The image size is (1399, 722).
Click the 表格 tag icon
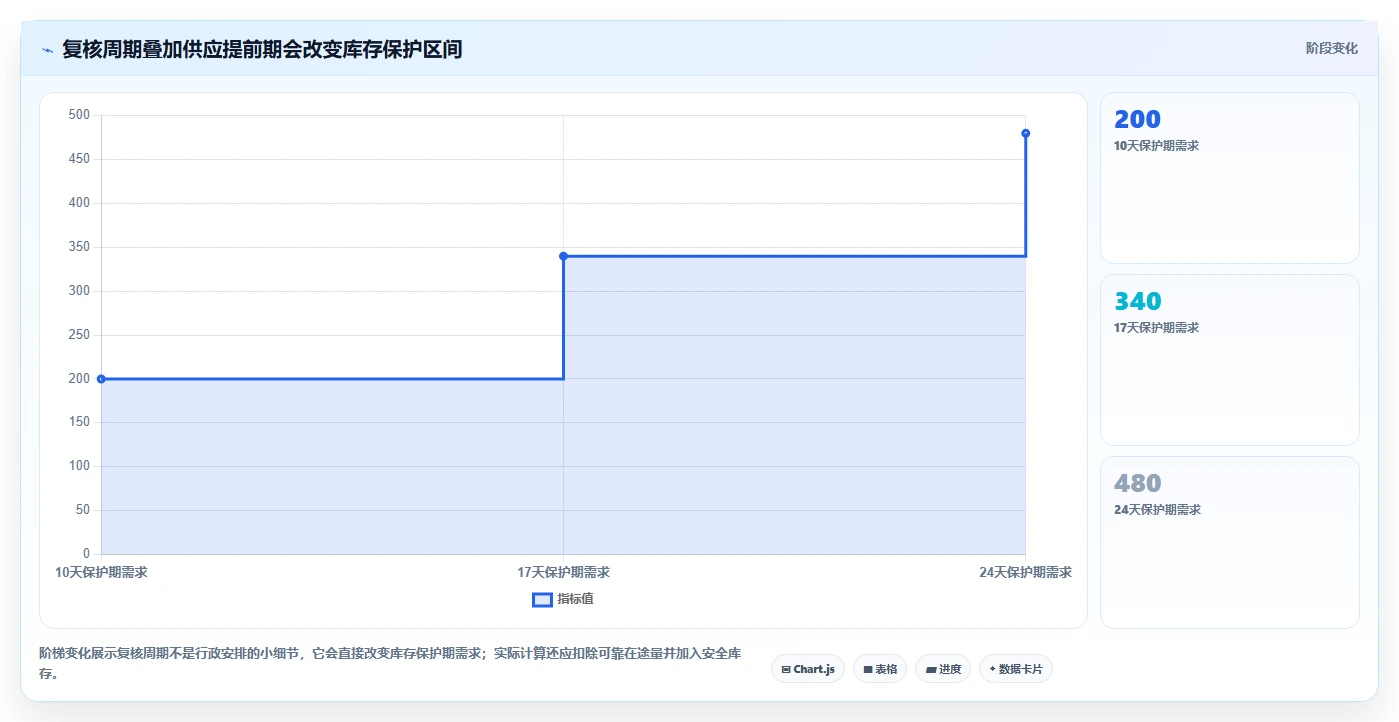(x=868, y=670)
